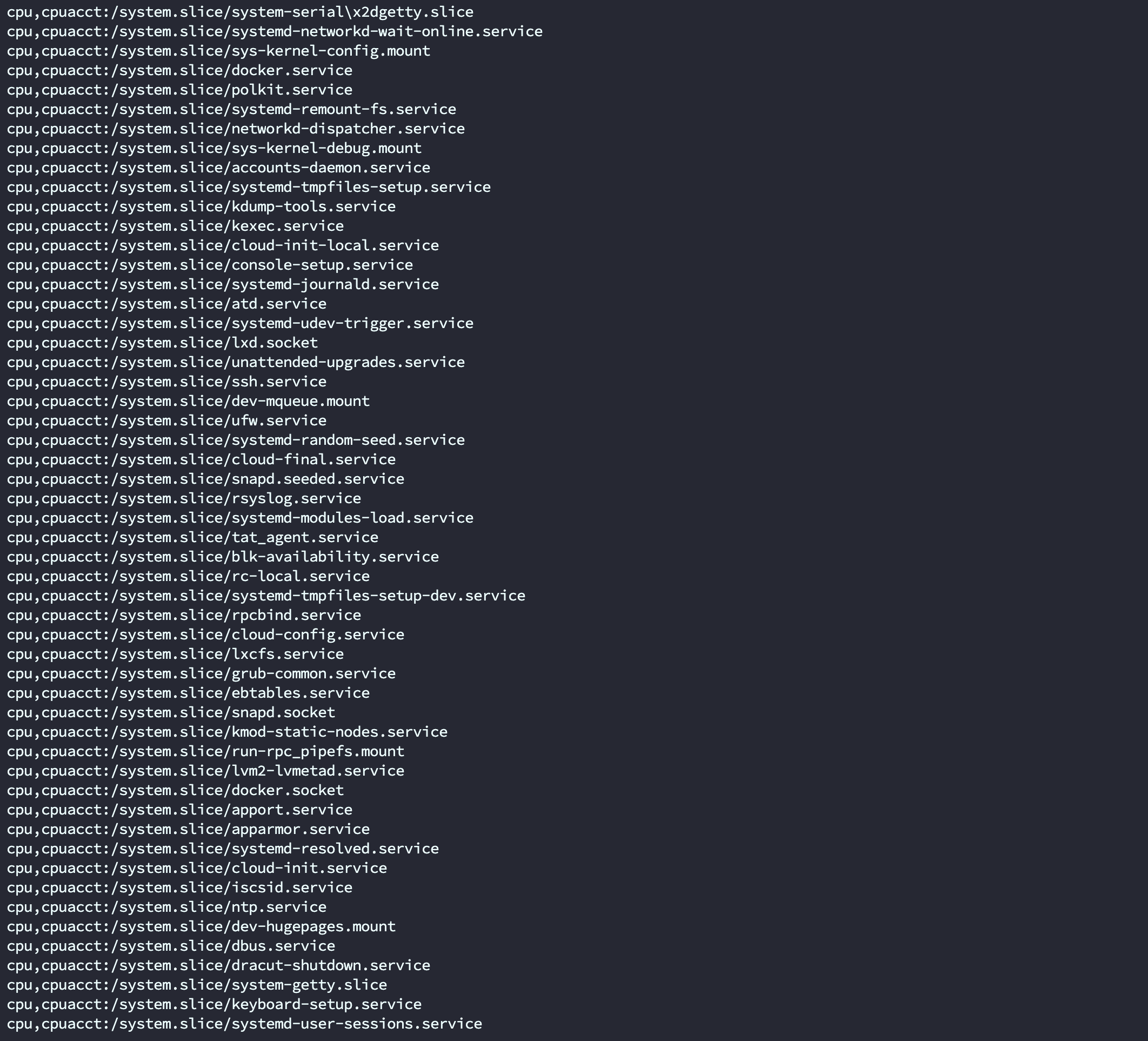Click the ntp.service line
The height and width of the screenshot is (1041, 1148).
[166, 907]
